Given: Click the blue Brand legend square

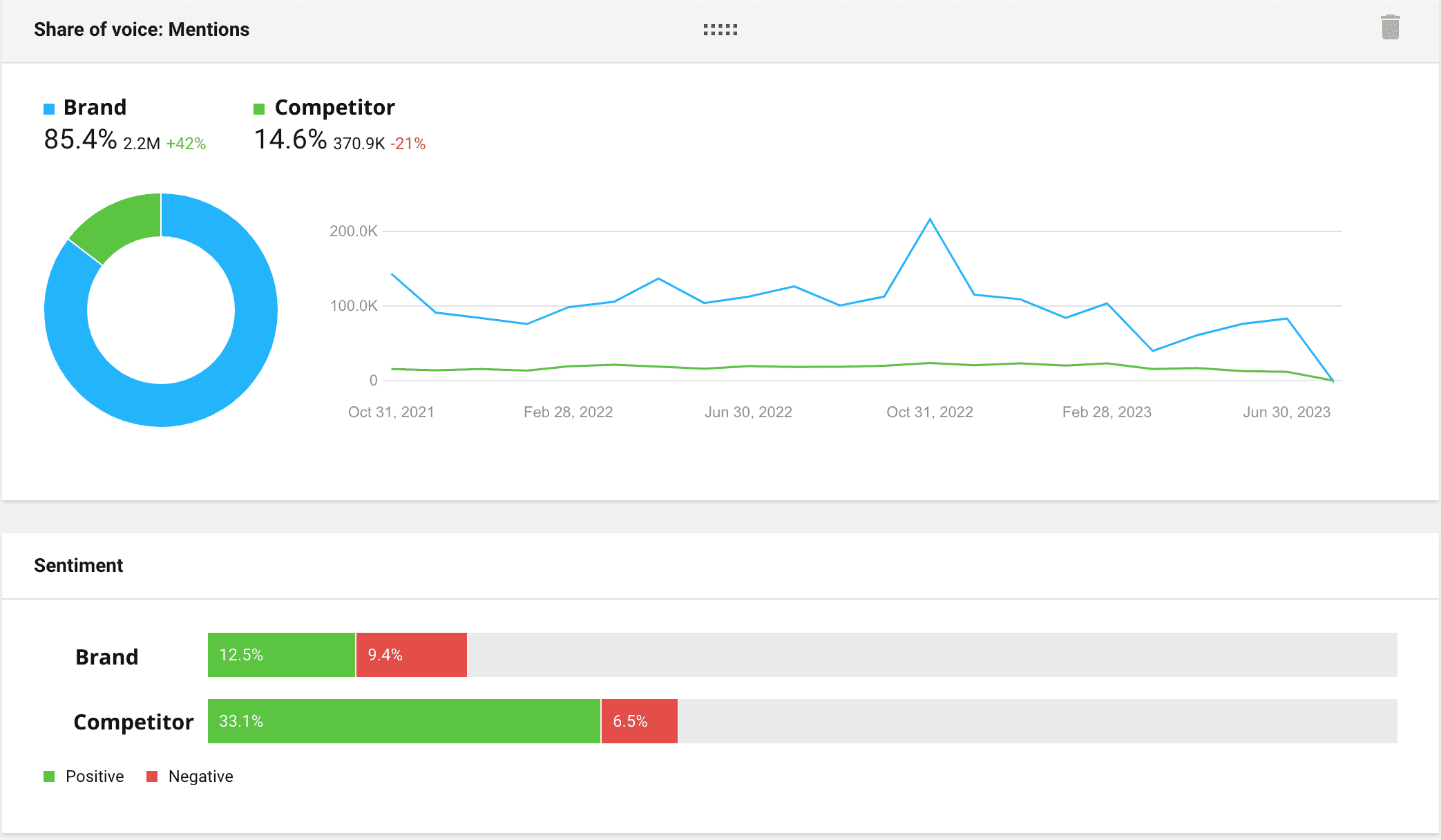Looking at the screenshot, I should tap(49, 109).
